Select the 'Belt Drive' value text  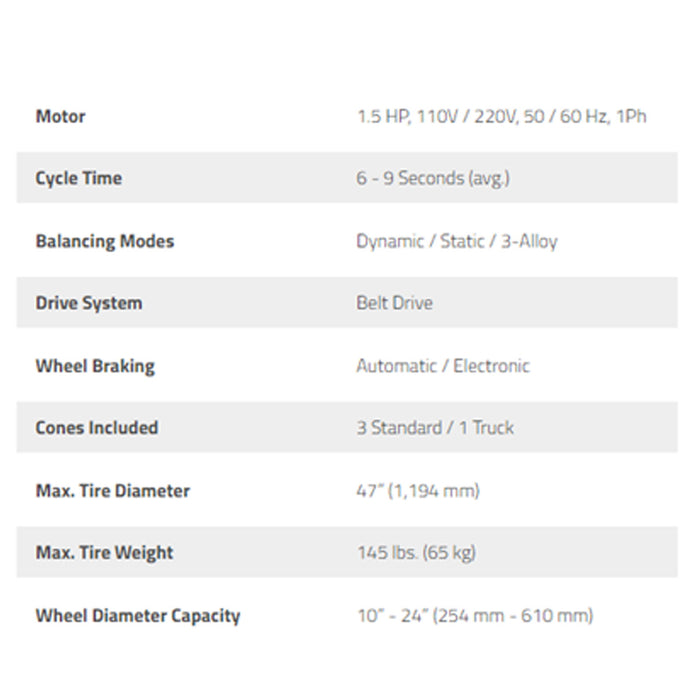[394, 303]
